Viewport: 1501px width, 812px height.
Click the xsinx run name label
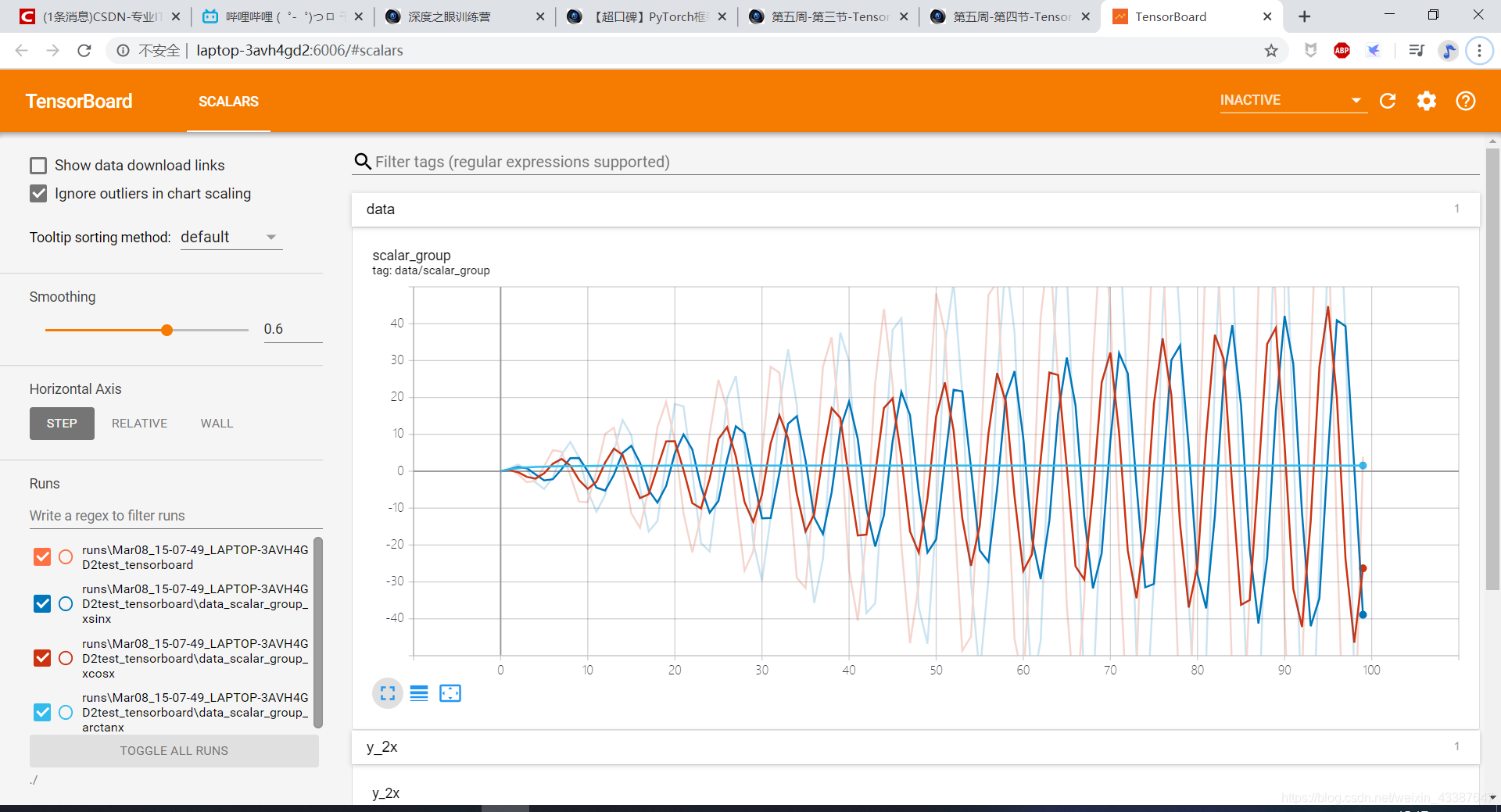coord(195,603)
